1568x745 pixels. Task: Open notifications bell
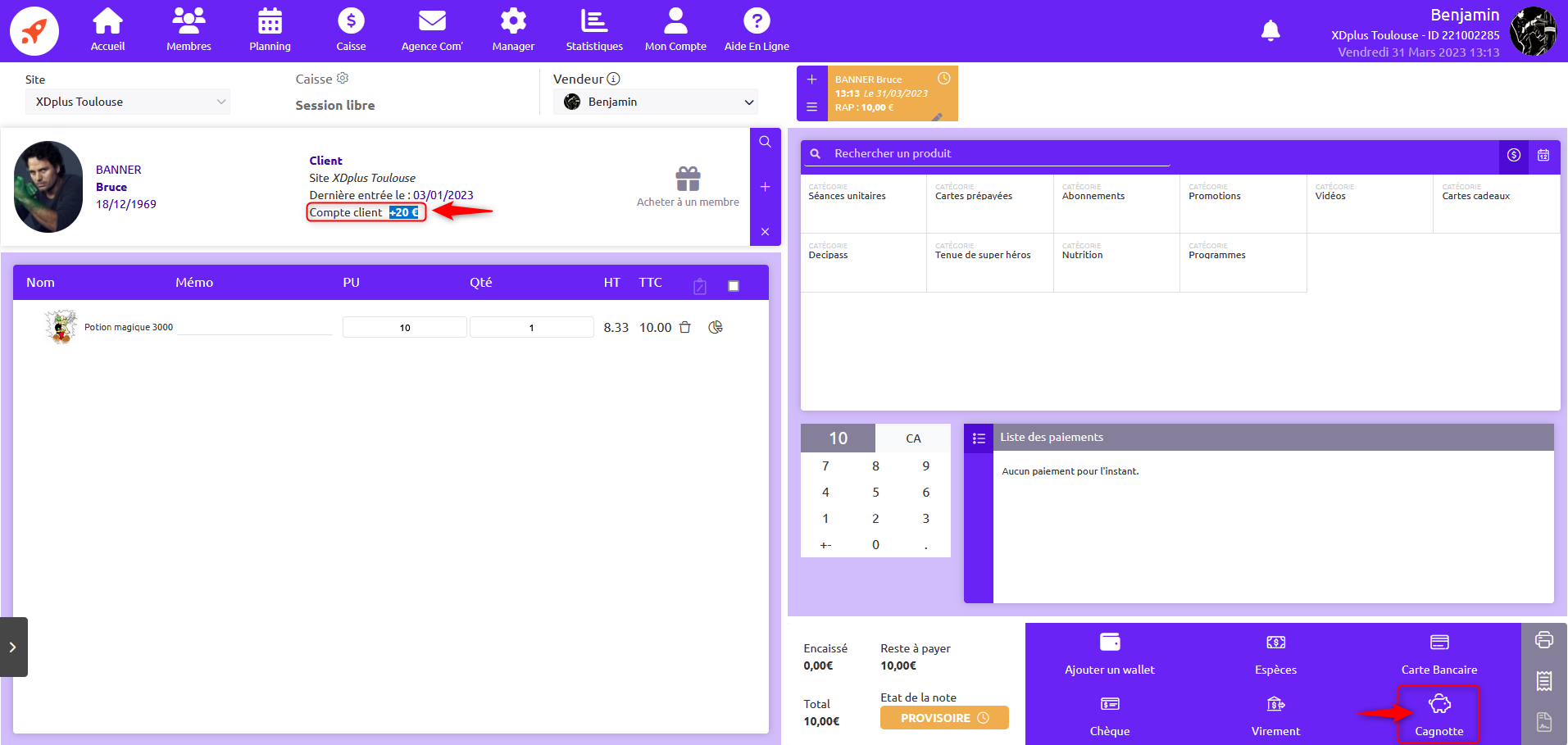[1270, 30]
